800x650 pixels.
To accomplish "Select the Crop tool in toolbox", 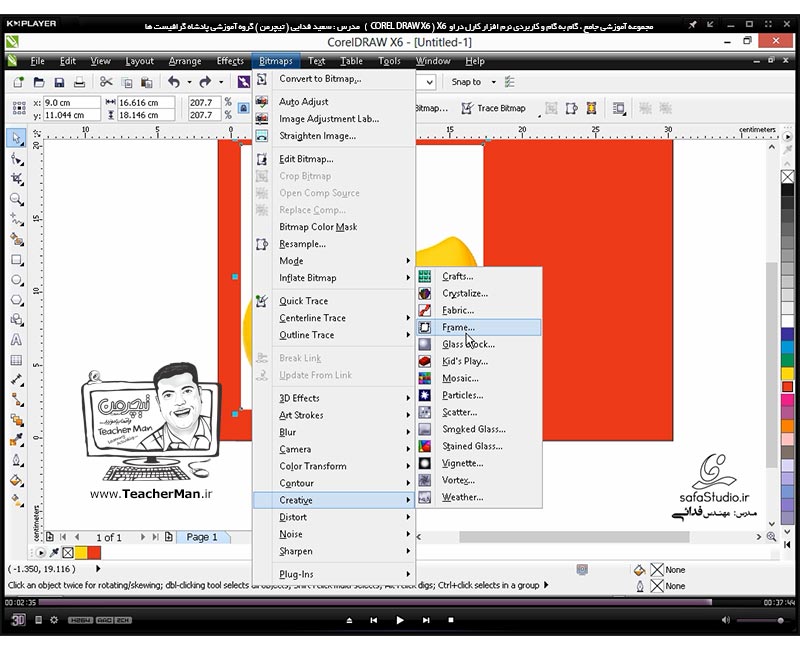I will tap(17, 179).
